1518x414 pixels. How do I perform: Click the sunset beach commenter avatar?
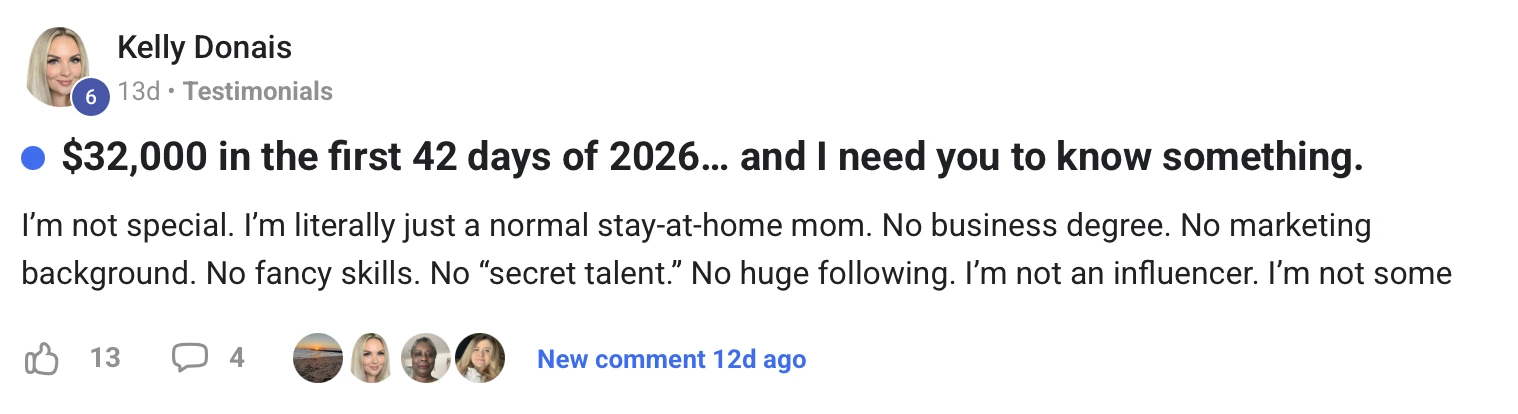(x=318, y=358)
